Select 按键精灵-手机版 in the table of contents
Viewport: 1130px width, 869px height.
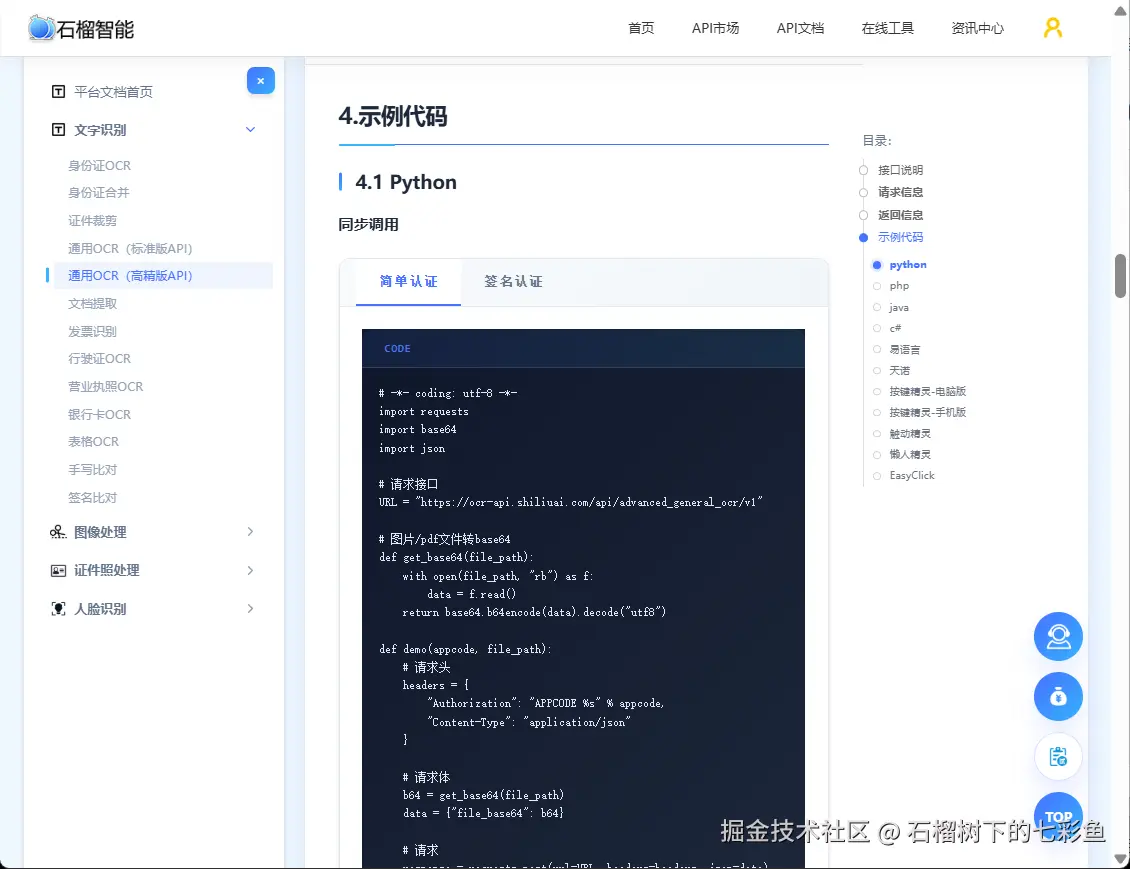click(x=927, y=412)
